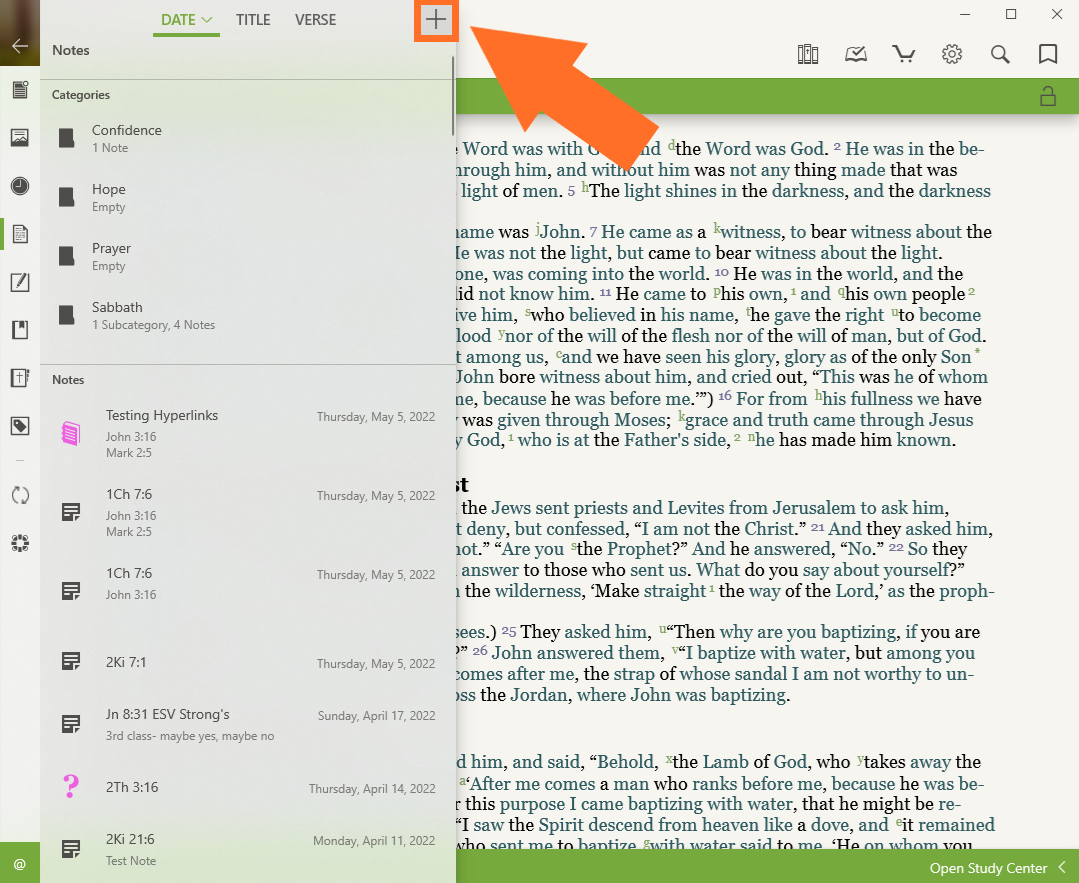Screen dimensions: 1079x883
Task: Click the search magnifier icon
Action: coord(1000,54)
